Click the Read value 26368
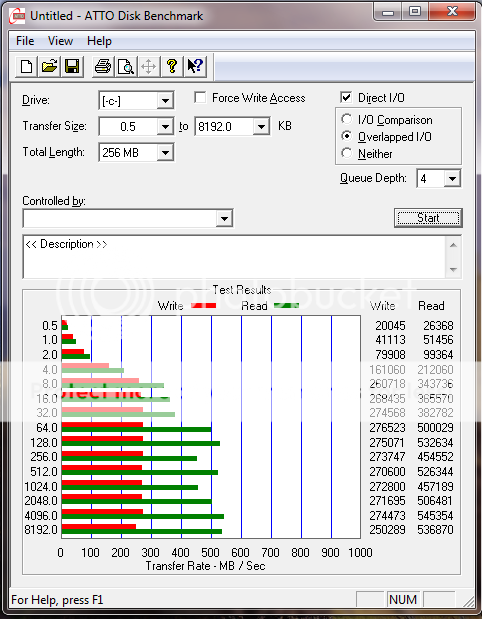The width and height of the screenshot is (482, 619). [438, 326]
